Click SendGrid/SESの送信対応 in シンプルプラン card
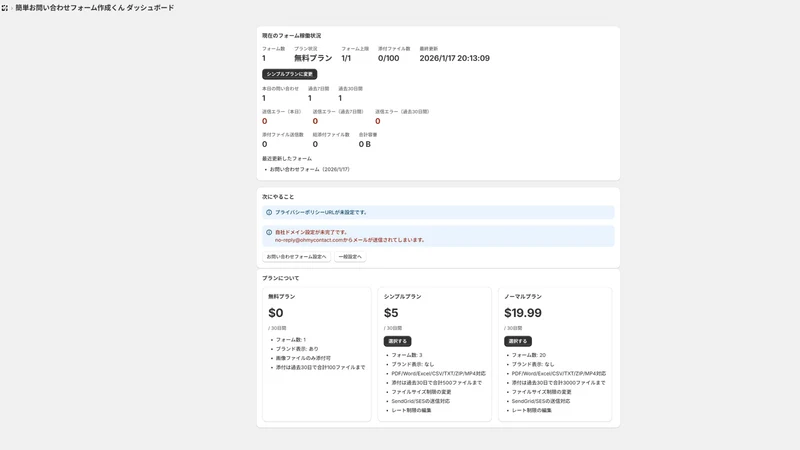This screenshot has width=800, height=450. 420,401
